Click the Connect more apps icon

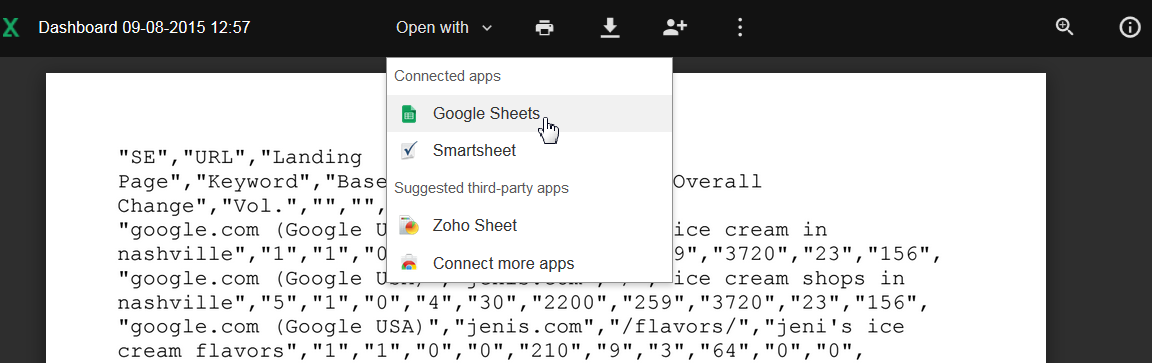coord(408,263)
